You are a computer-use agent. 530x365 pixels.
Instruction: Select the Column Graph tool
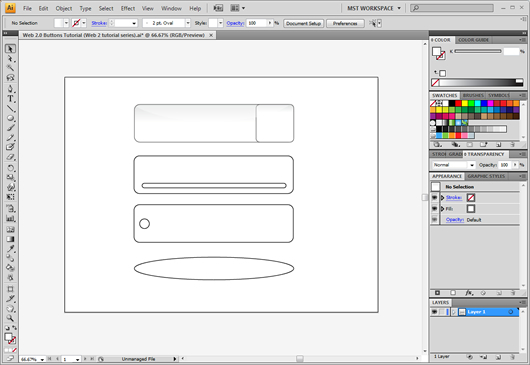pos(10,218)
